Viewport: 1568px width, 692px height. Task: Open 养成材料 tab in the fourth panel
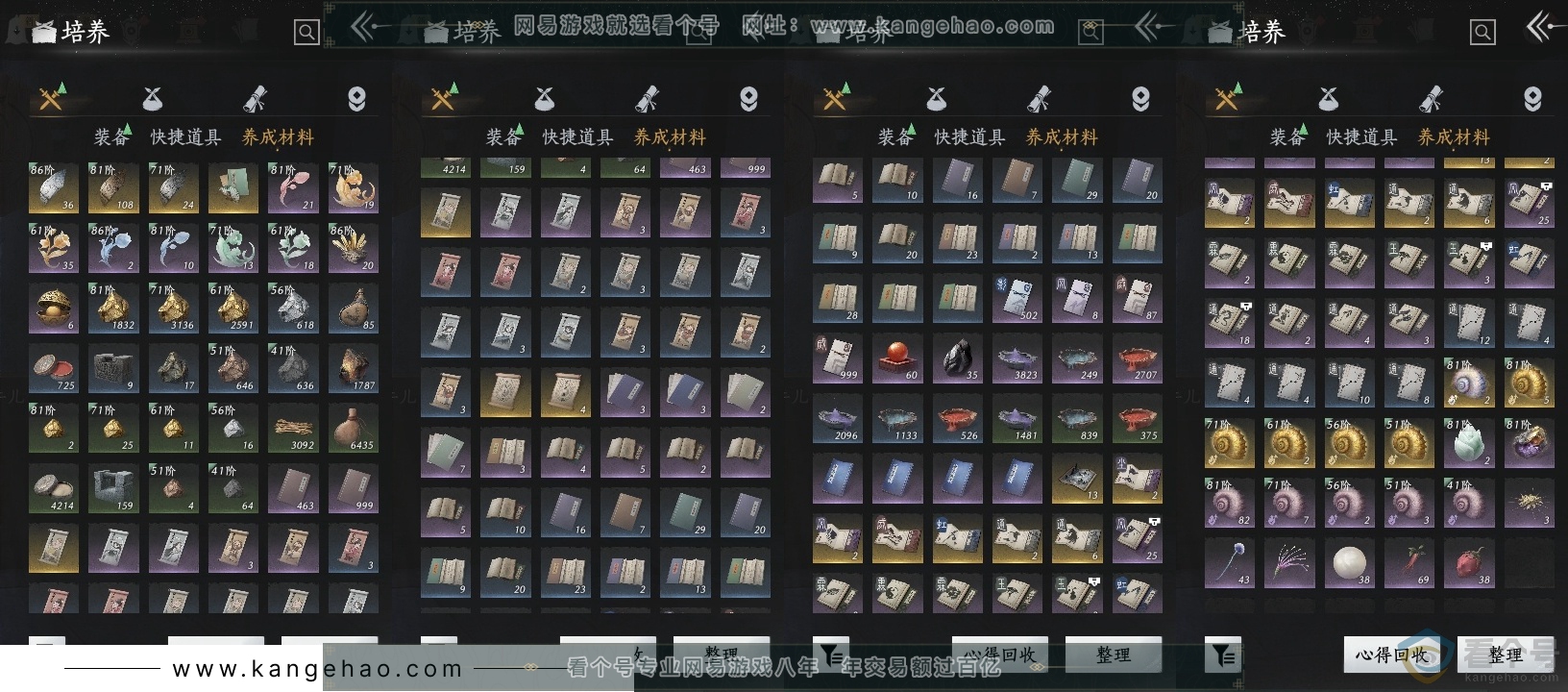coord(1454,137)
